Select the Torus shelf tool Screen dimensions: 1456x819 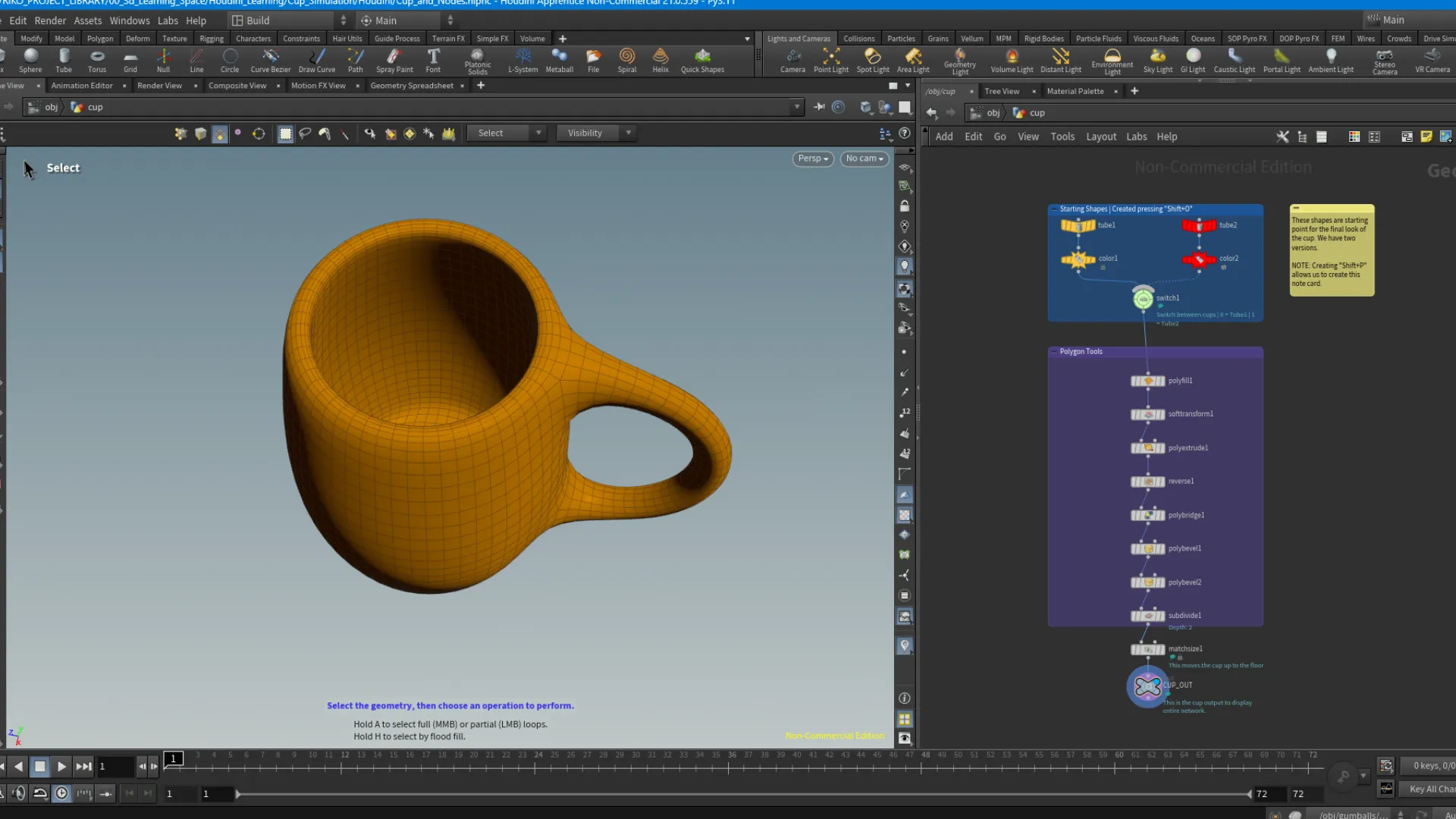click(97, 61)
